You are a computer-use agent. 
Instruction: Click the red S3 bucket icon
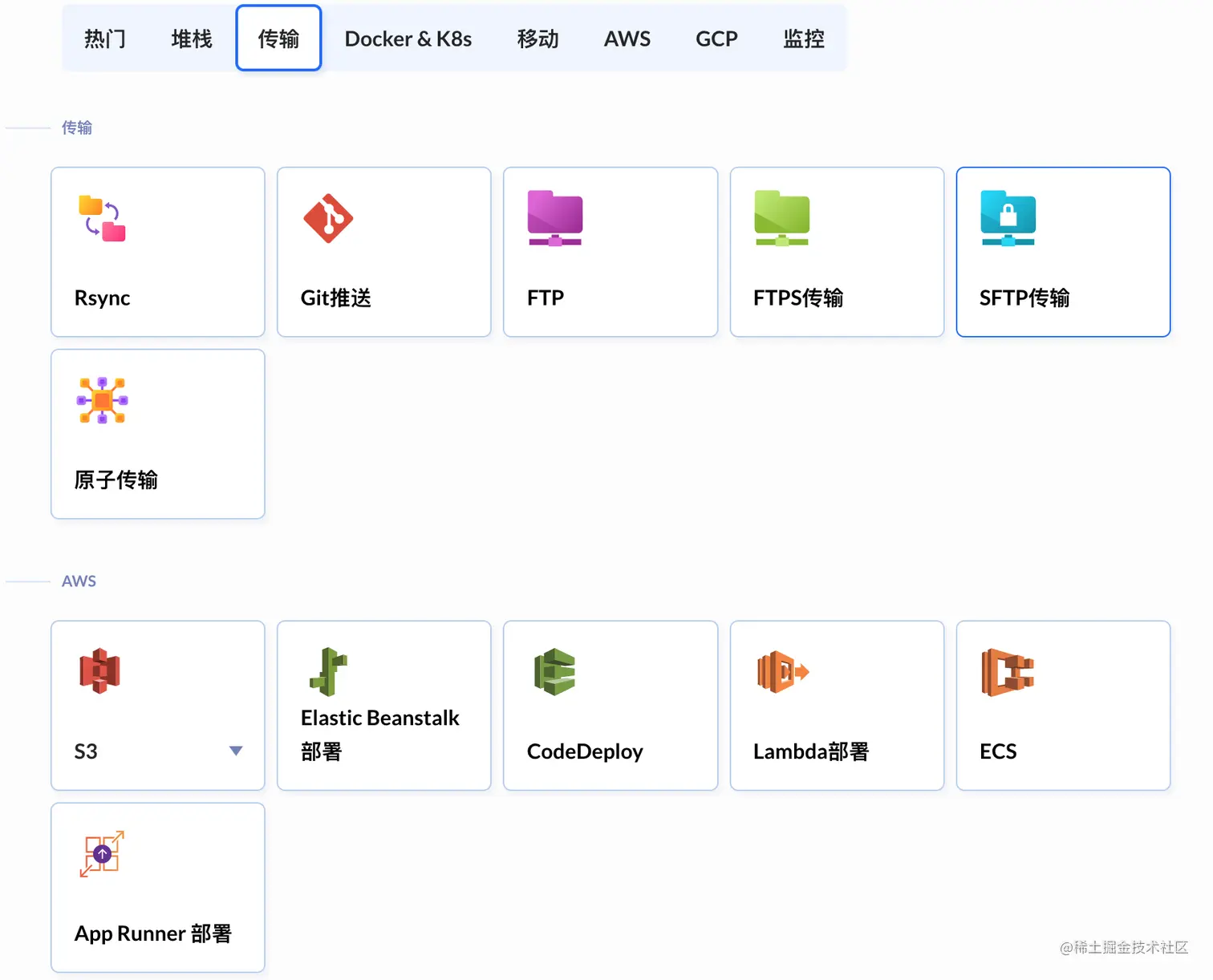point(99,670)
